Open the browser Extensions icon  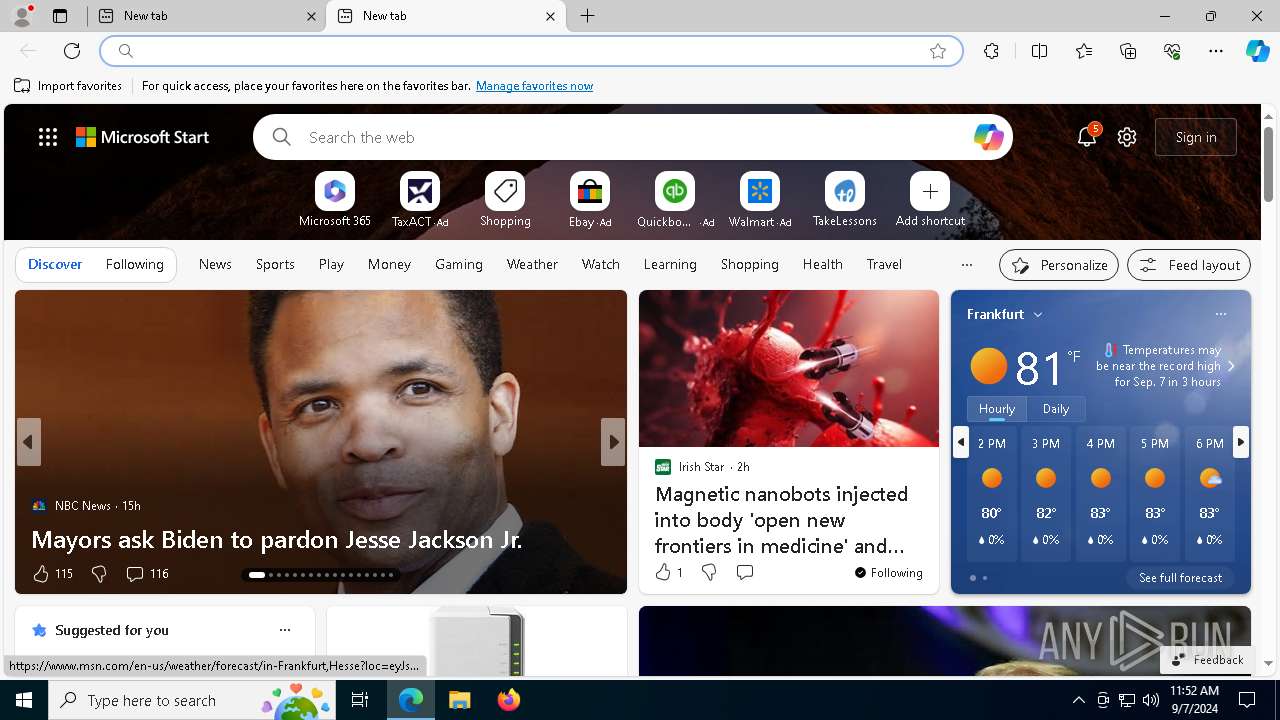[991, 51]
